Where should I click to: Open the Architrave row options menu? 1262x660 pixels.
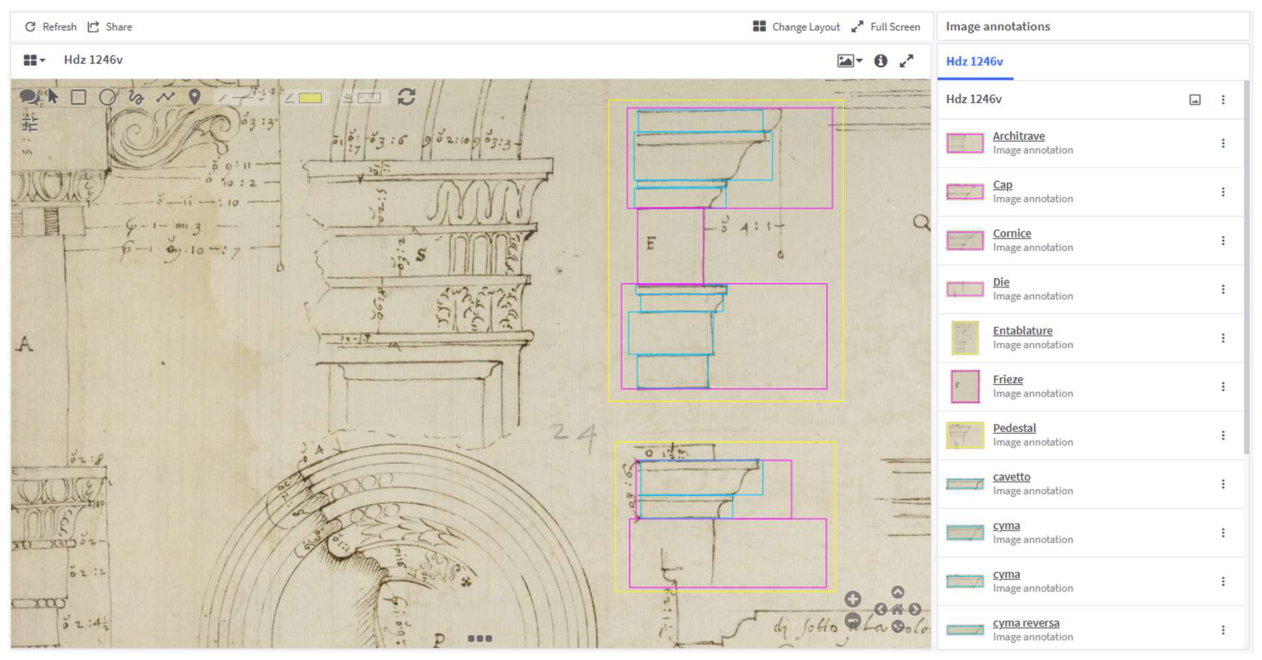[1223, 143]
